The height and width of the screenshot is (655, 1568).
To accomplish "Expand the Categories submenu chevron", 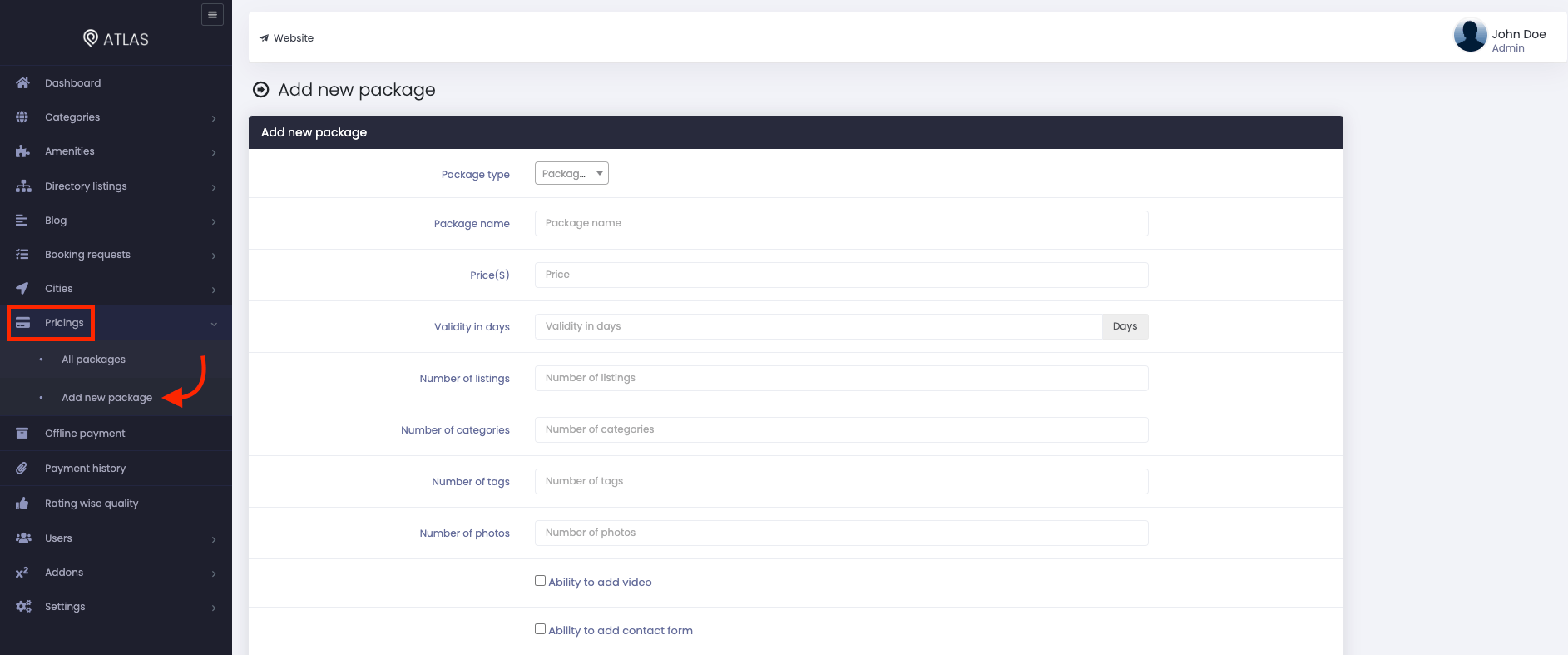I will point(214,118).
